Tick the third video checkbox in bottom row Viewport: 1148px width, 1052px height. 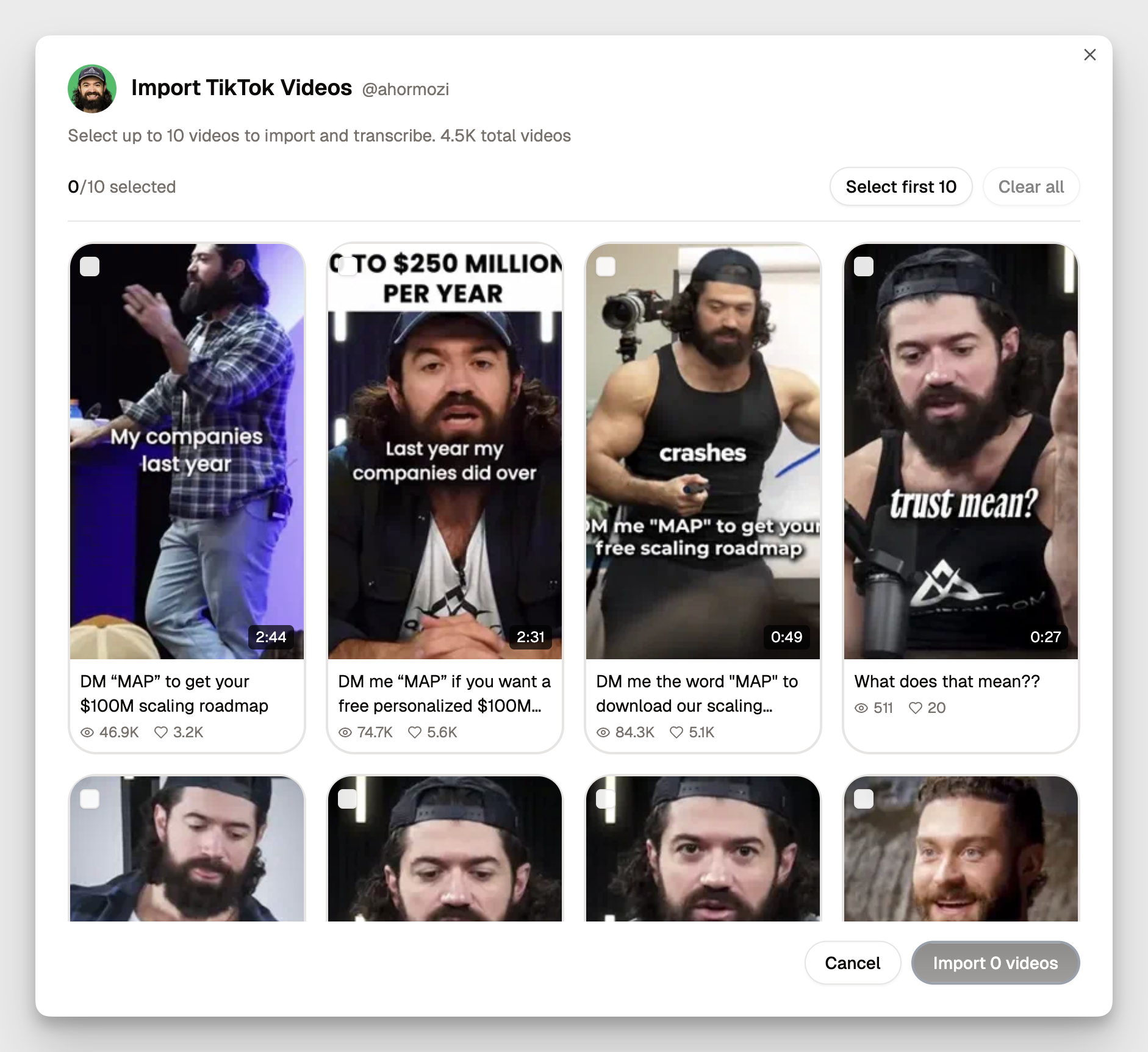(606, 799)
